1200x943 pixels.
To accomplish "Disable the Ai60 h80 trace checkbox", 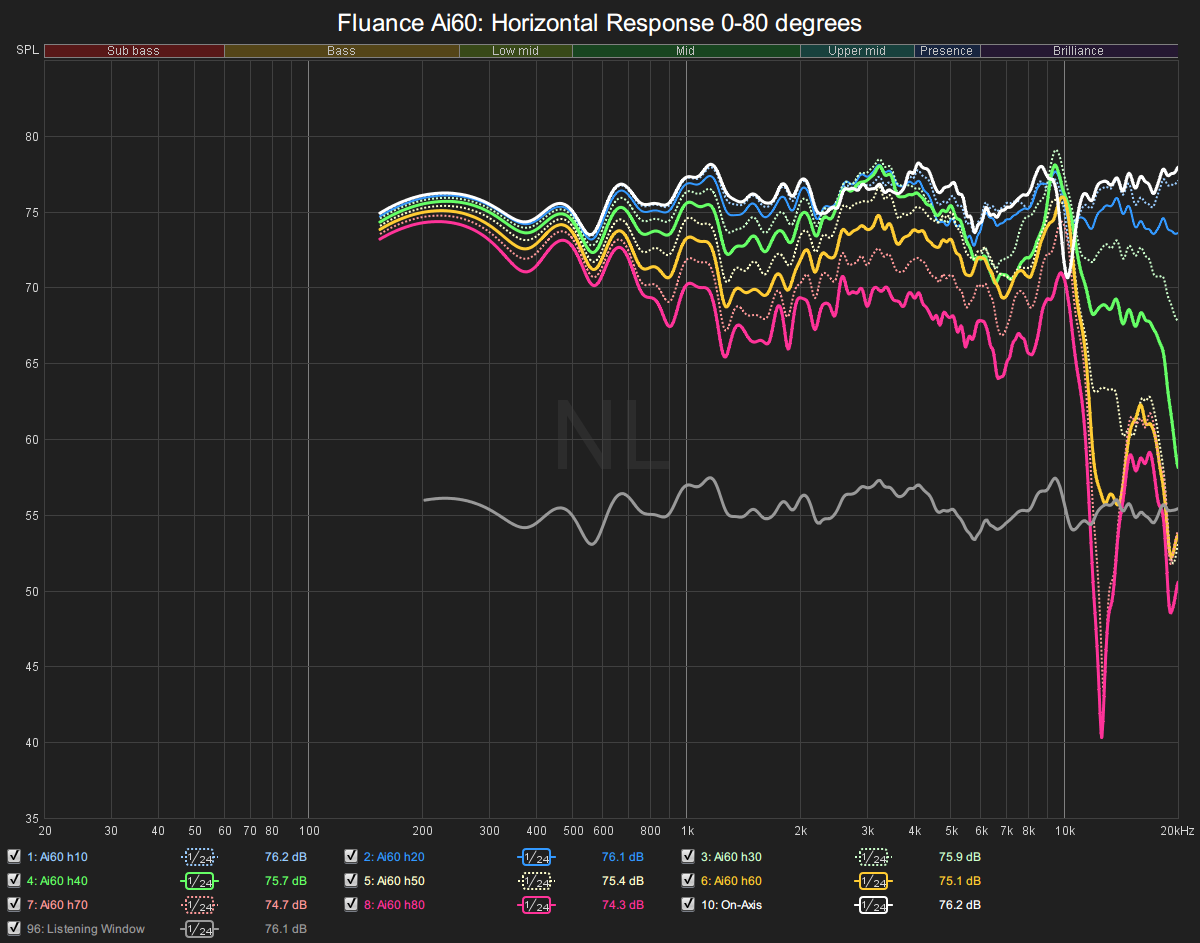I will point(351,905).
